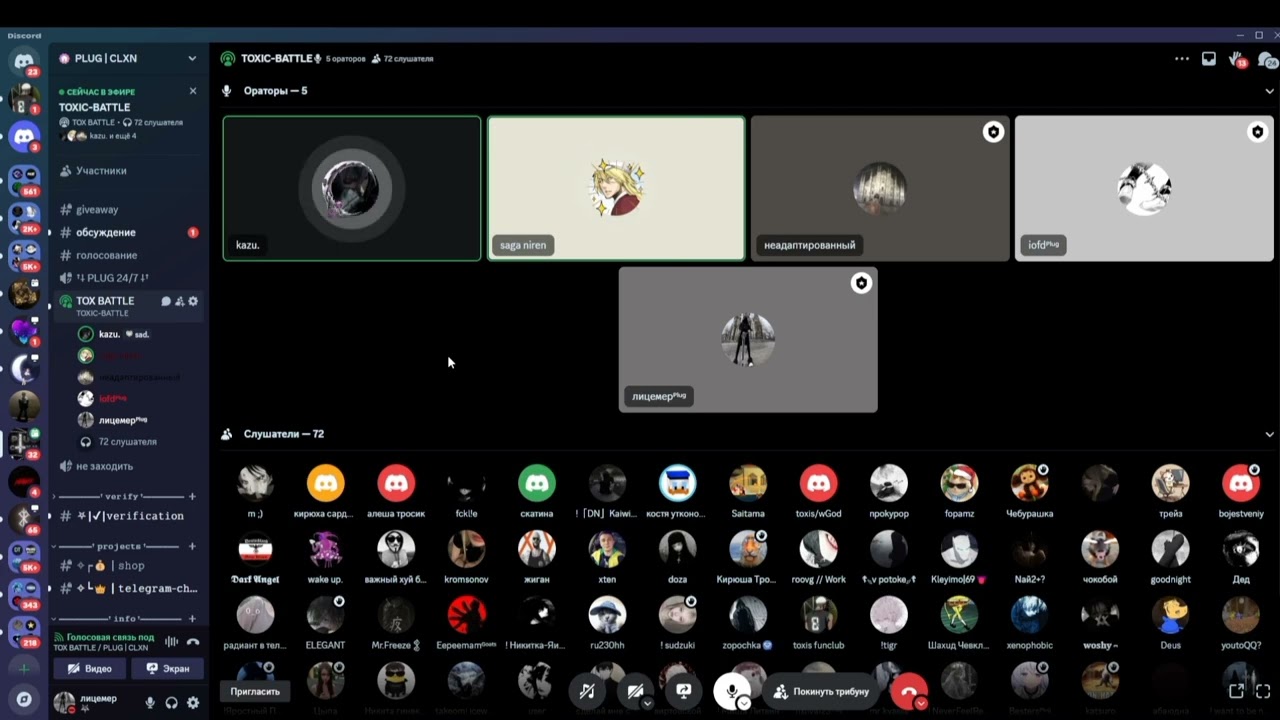
Task: Select saga niren speaker tile
Action: 616,188
